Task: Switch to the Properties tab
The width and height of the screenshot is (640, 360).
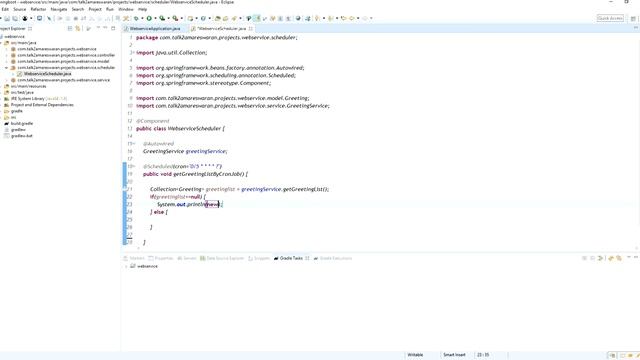Action: [x=161, y=258]
